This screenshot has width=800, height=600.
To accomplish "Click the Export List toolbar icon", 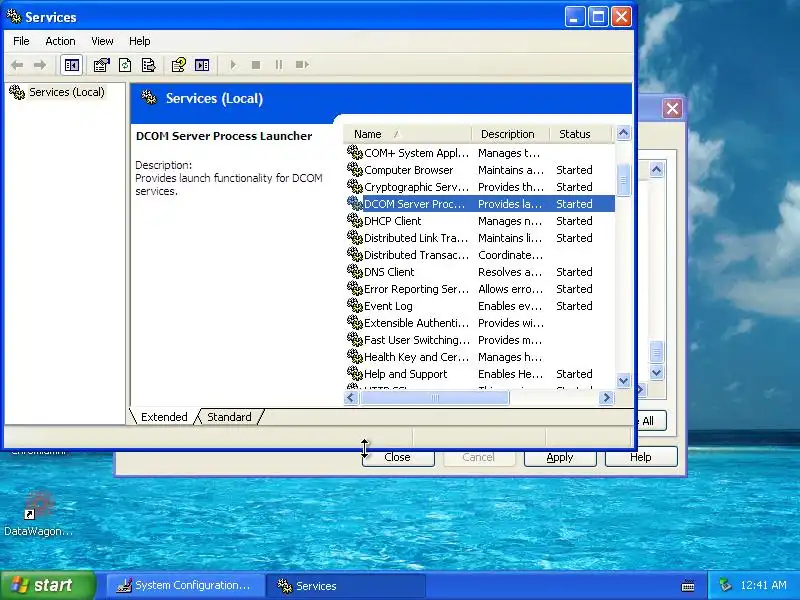I will 148,65.
